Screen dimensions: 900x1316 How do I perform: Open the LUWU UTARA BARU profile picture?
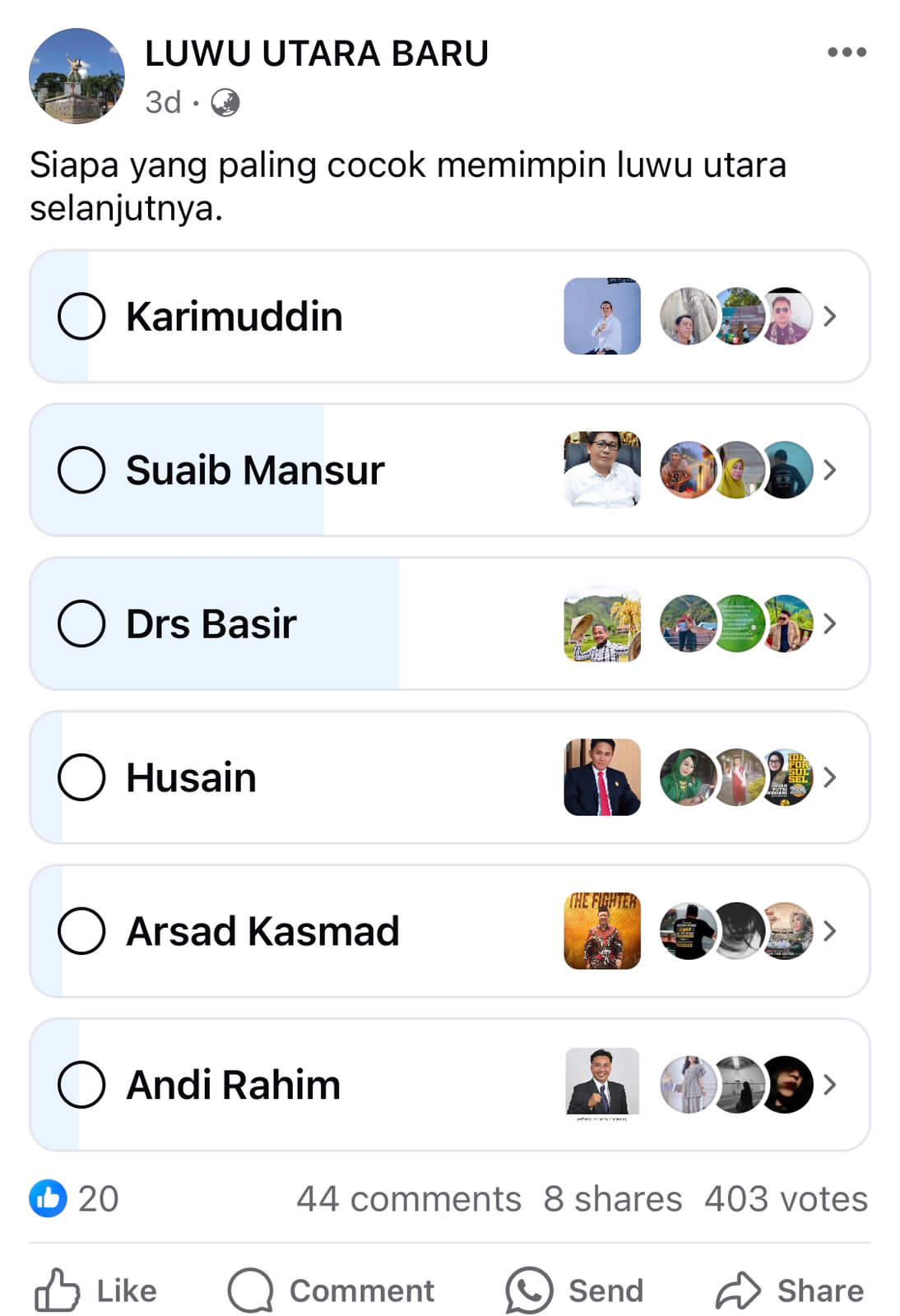pyautogui.click(x=77, y=76)
